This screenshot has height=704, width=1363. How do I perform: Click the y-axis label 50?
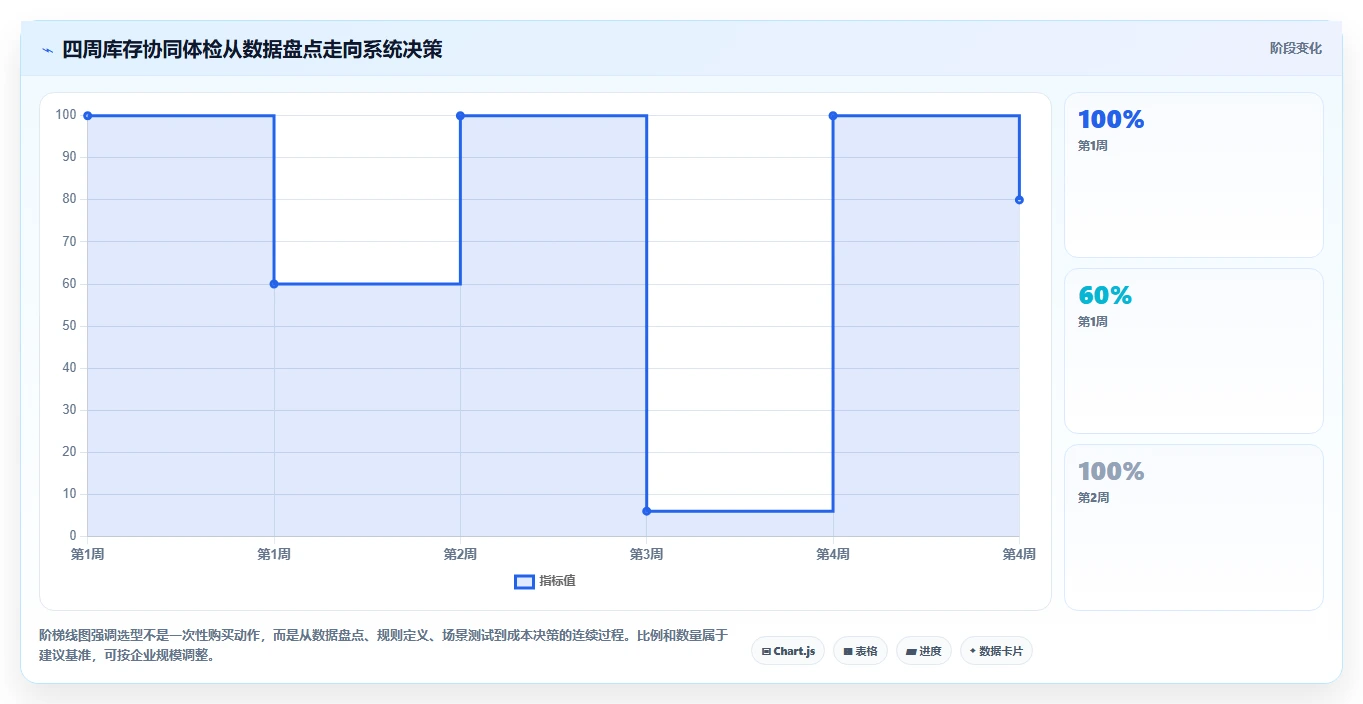[69, 326]
